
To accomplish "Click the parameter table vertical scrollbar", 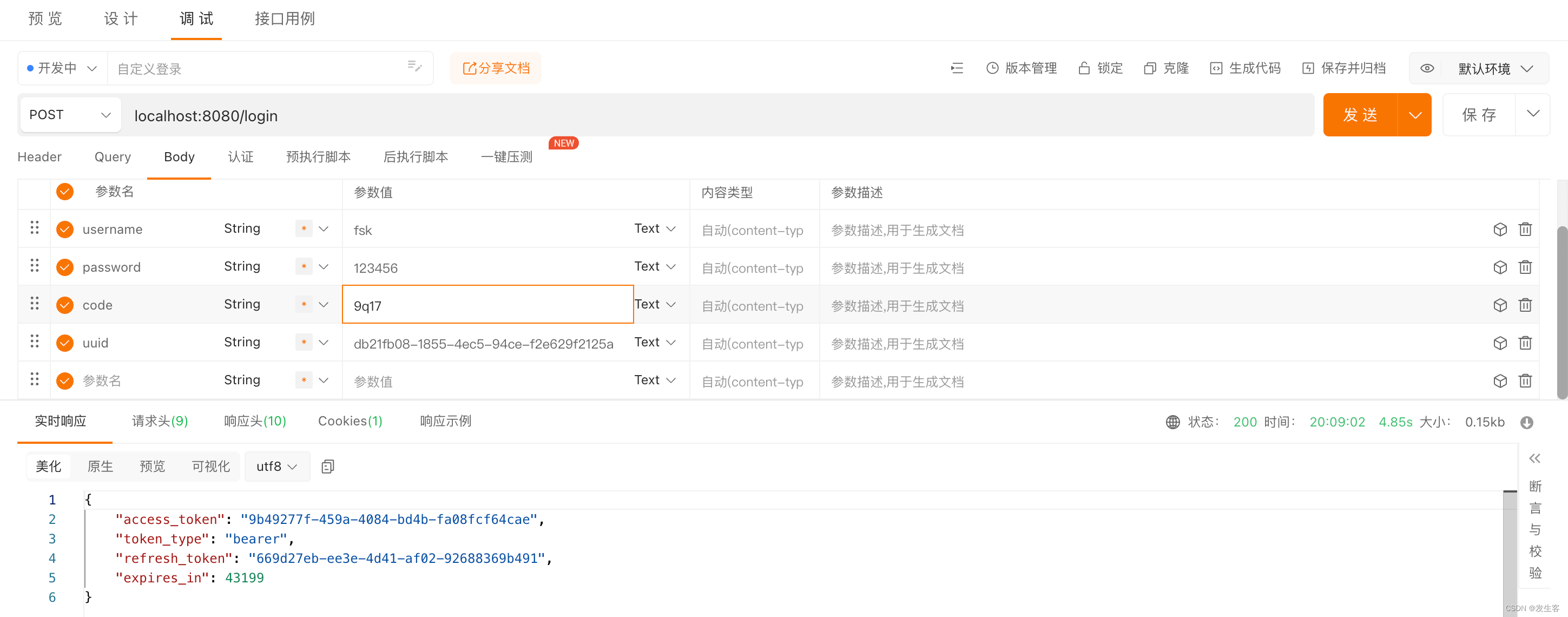I will [1562, 312].
